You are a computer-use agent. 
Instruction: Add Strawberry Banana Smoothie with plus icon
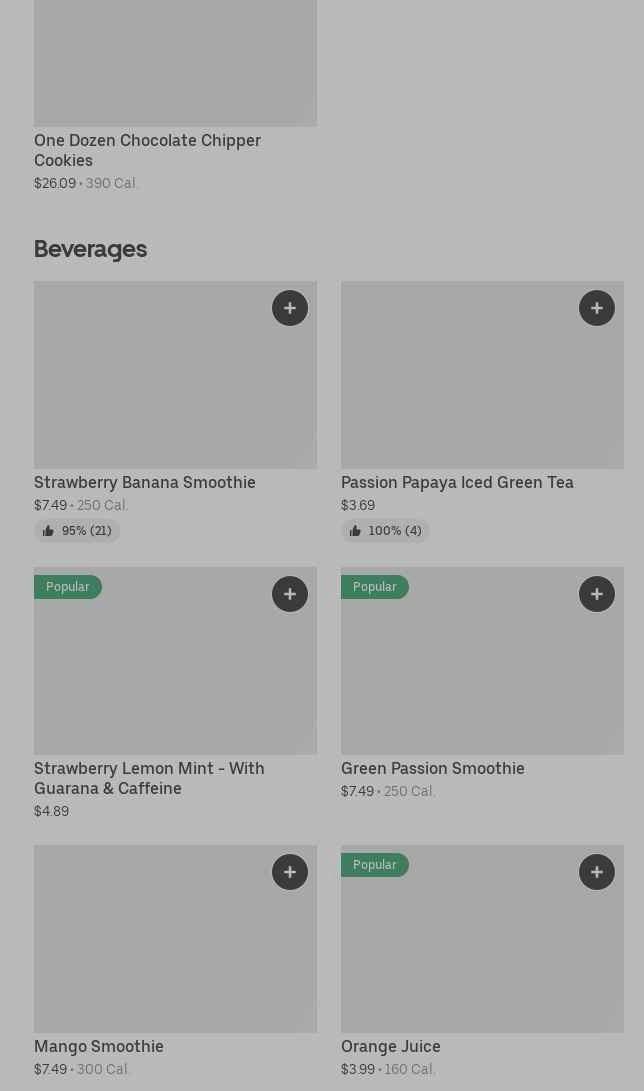(x=290, y=308)
